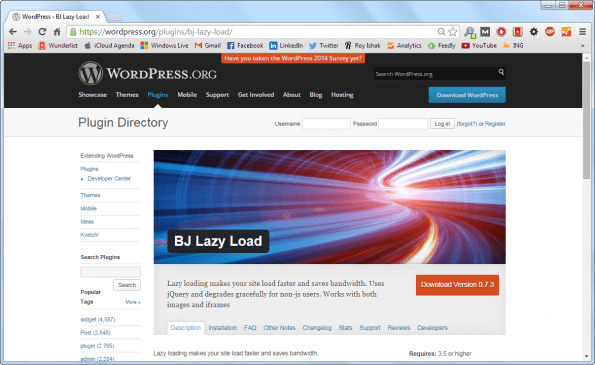Open the Kvetch! sidebar link
This screenshot has height=365, width=595.
point(90,235)
